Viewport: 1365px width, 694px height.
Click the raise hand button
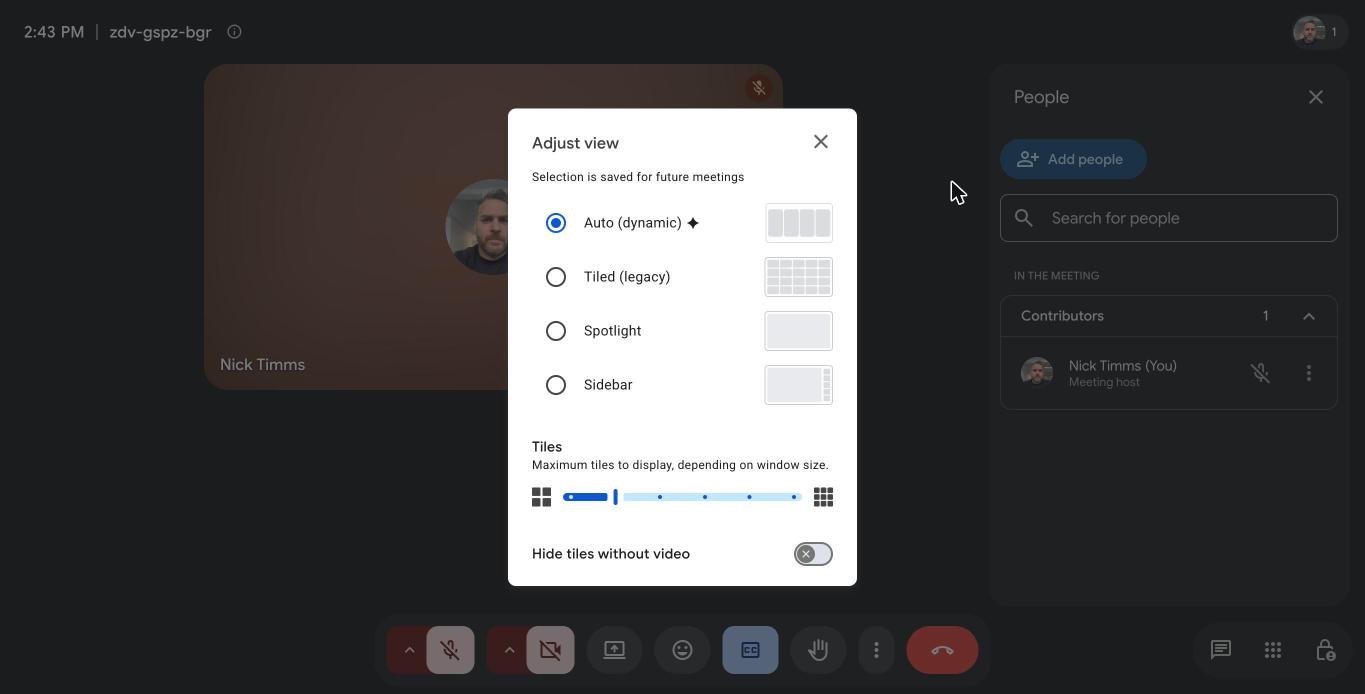pos(818,650)
